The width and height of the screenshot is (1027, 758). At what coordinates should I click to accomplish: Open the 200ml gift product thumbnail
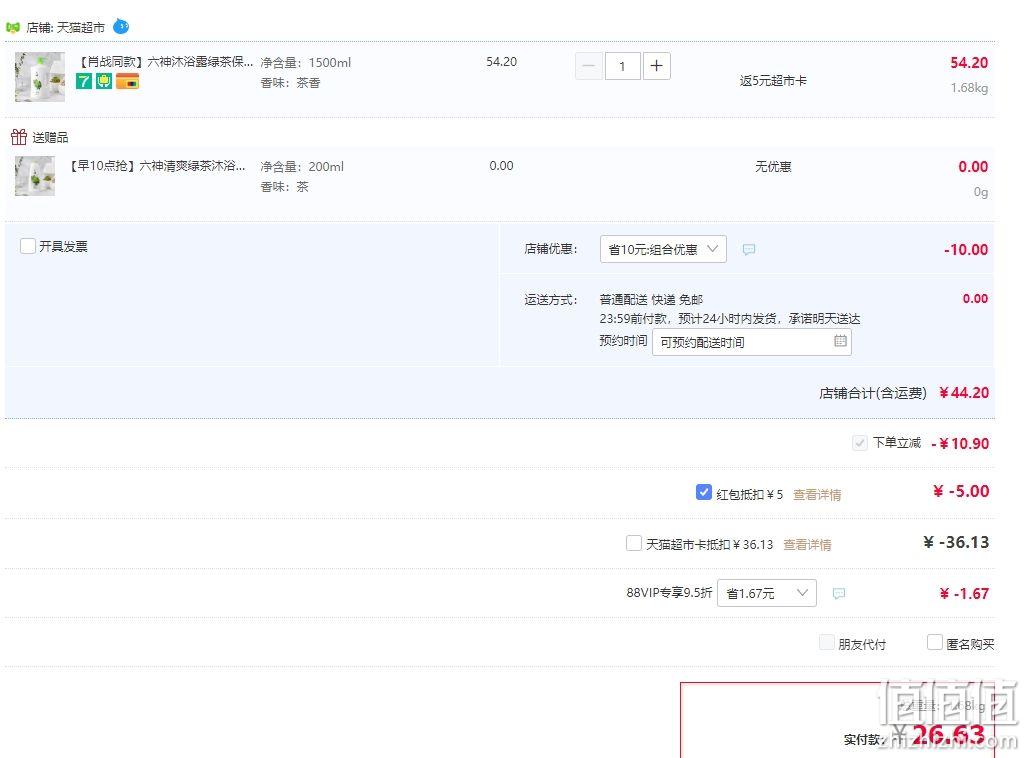tap(35, 176)
